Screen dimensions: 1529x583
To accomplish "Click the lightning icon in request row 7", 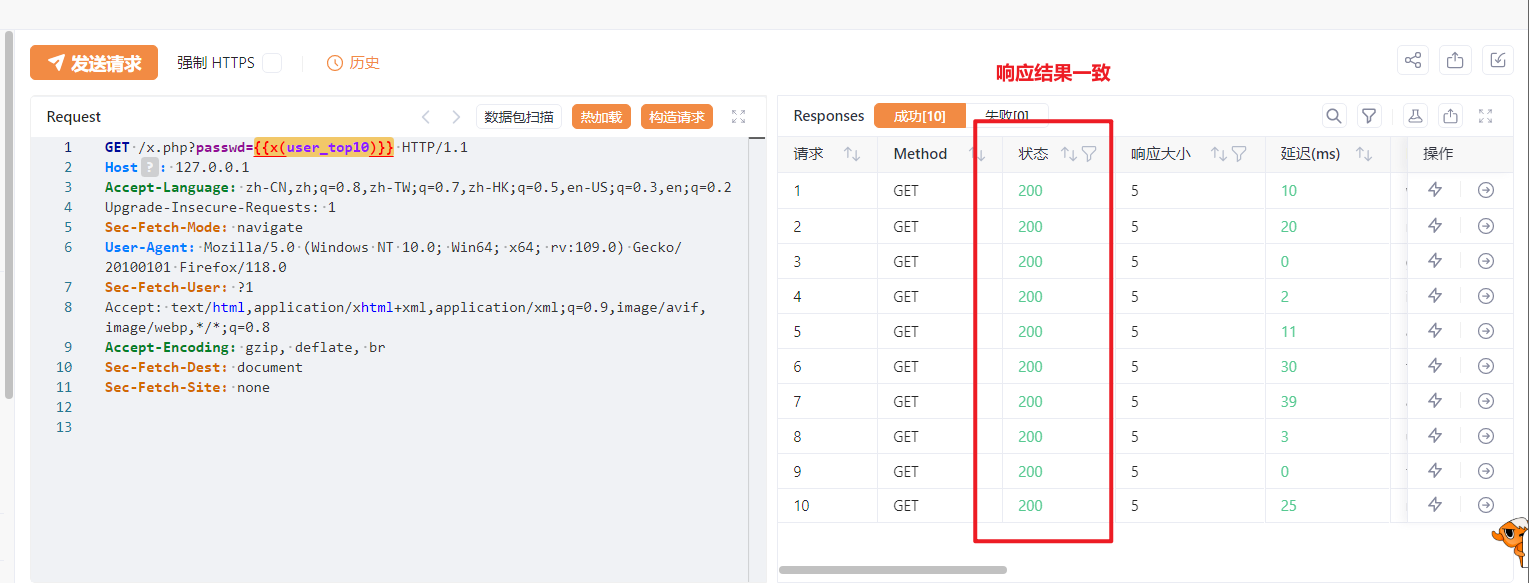I will point(1435,401).
